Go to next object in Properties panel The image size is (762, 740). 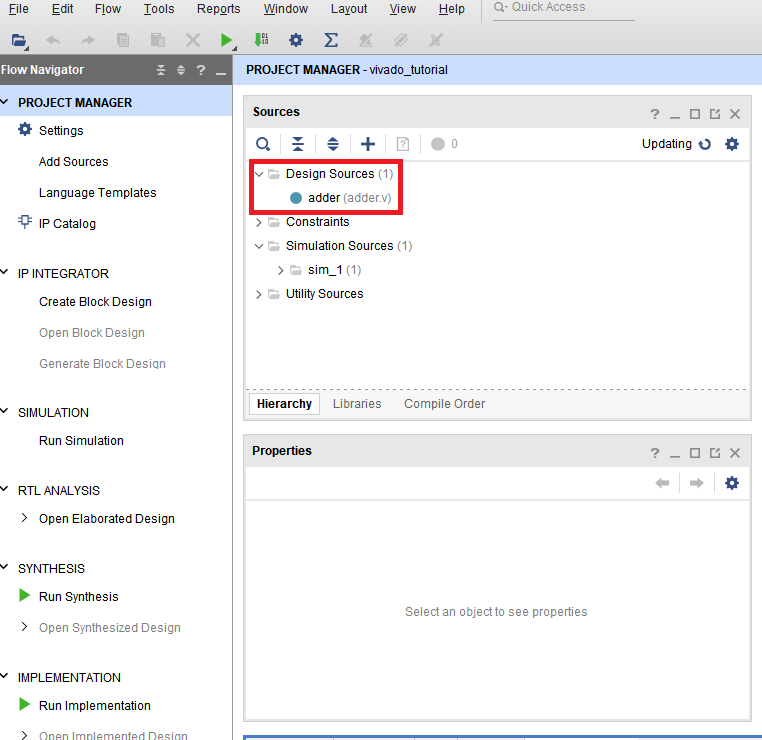696,483
